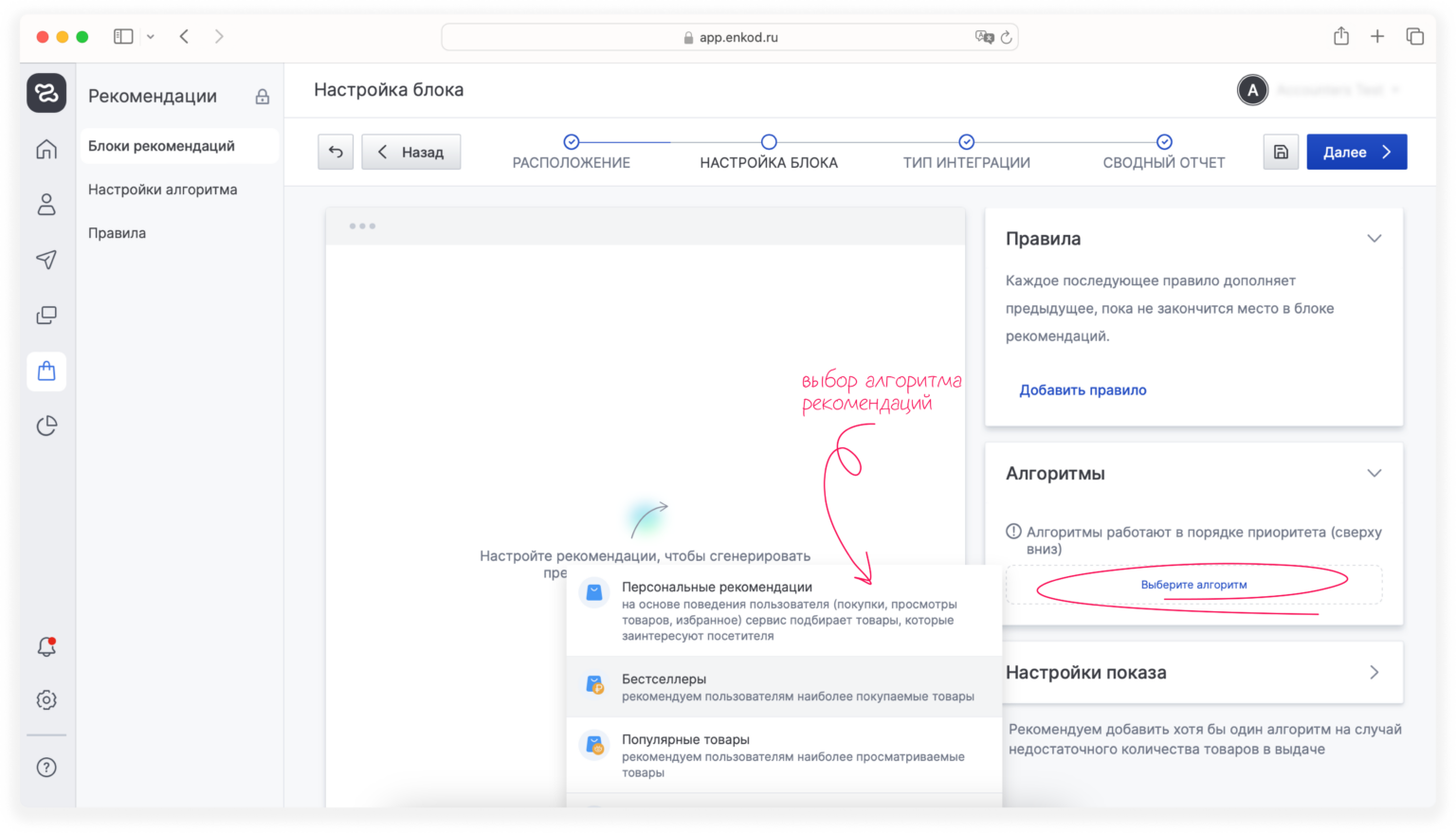Go to the Расположение step
The width and height of the screenshot is (1456, 833).
pos(571,152)
